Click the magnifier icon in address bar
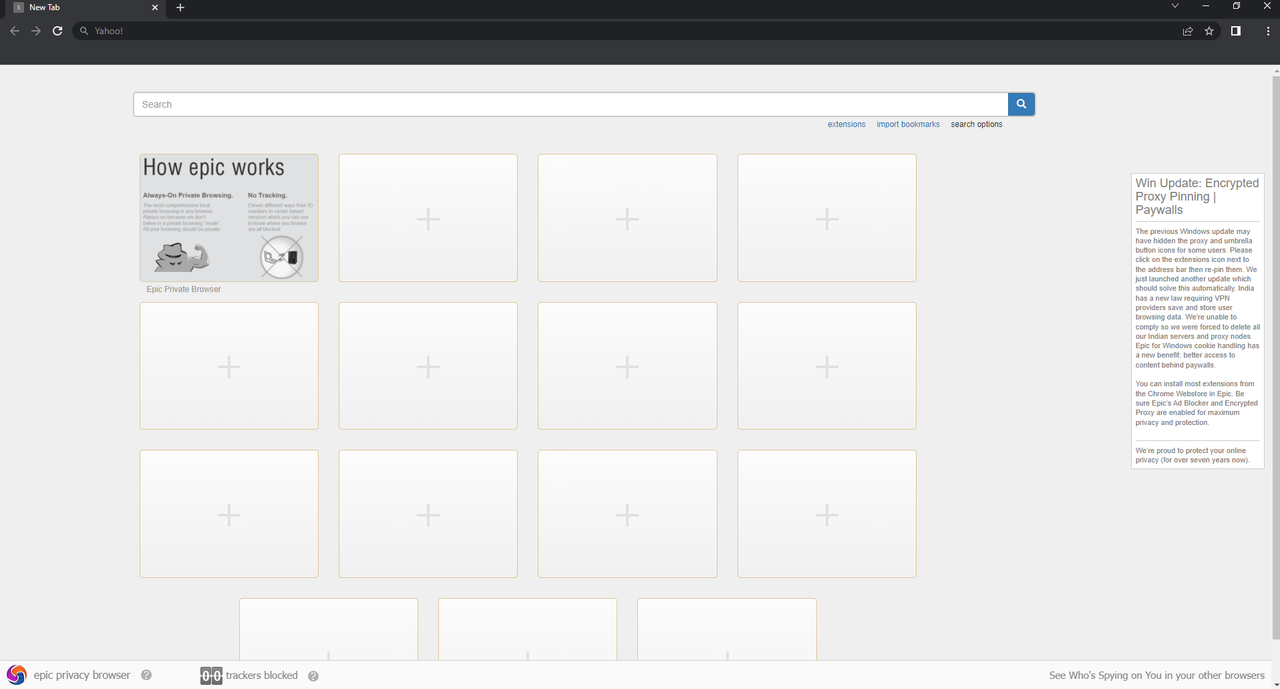 point(85,31)
